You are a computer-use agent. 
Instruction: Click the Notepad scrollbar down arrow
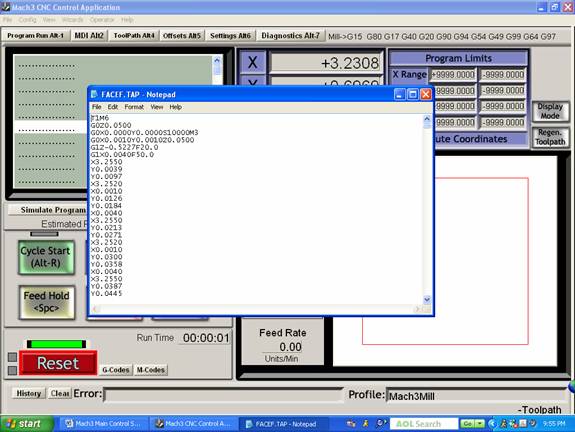426,300
